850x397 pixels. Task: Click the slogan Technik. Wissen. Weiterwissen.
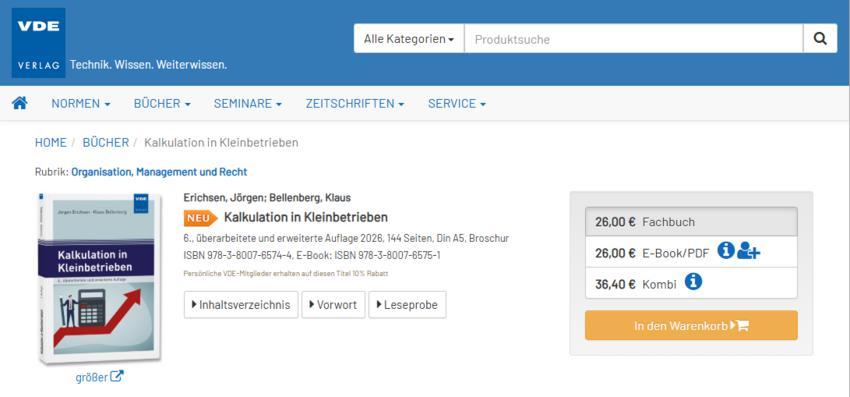click(149, 65)
